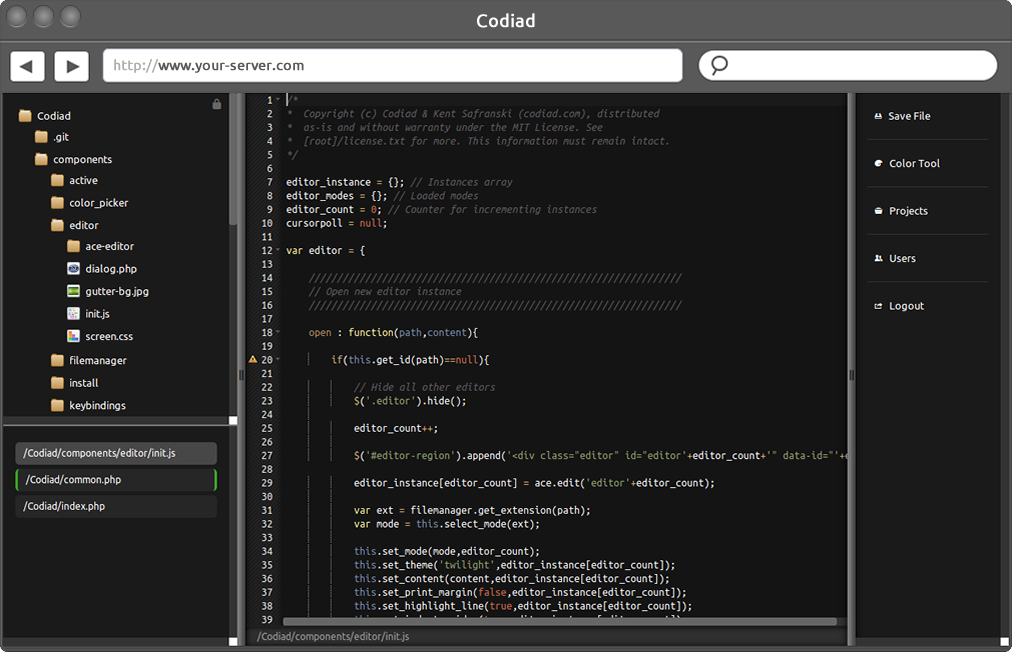Open screen.css from the file tree
The width and height of the screenshot is (1012, 652).
pos(109,336)
